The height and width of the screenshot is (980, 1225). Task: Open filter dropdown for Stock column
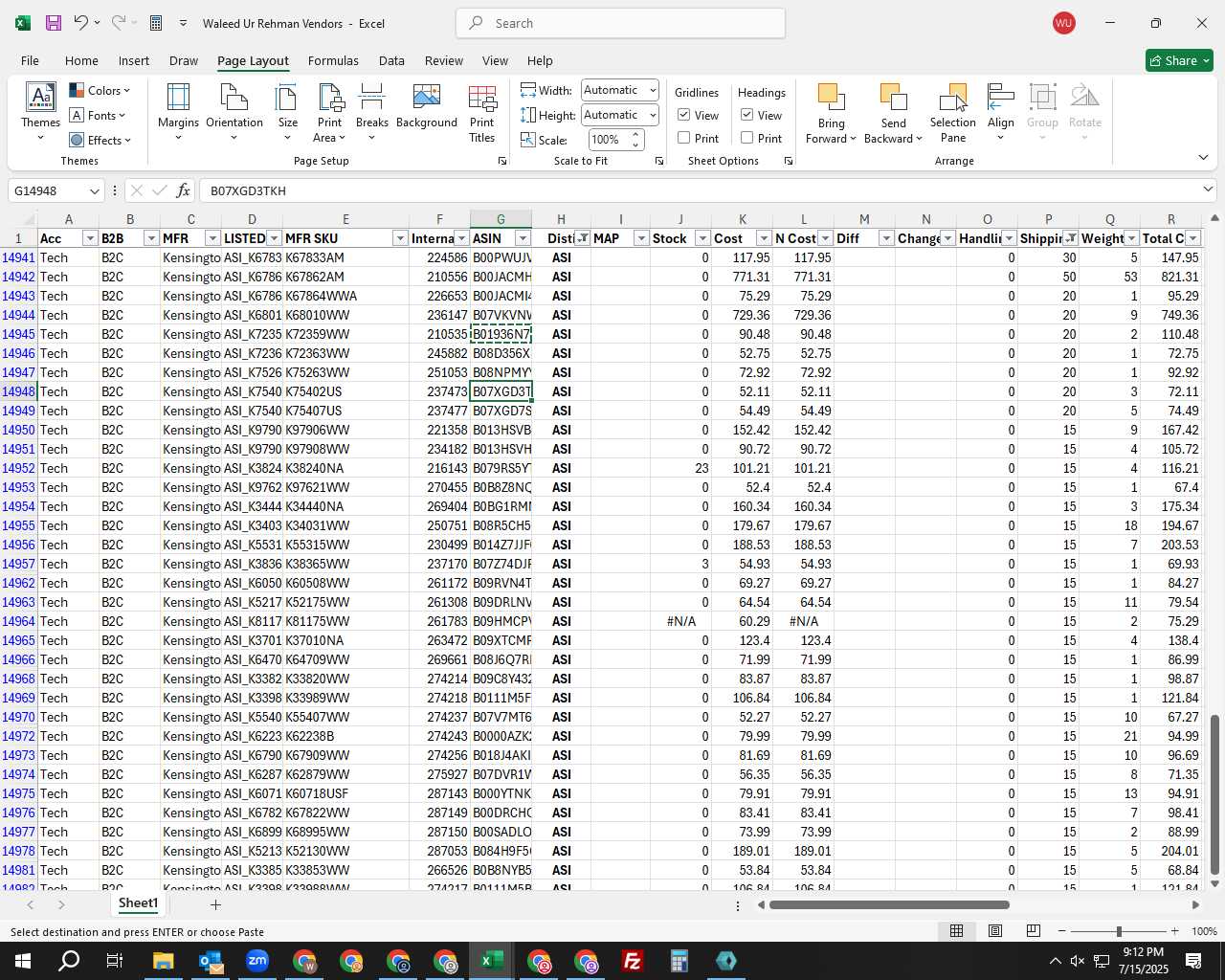[x=702, y=238]
